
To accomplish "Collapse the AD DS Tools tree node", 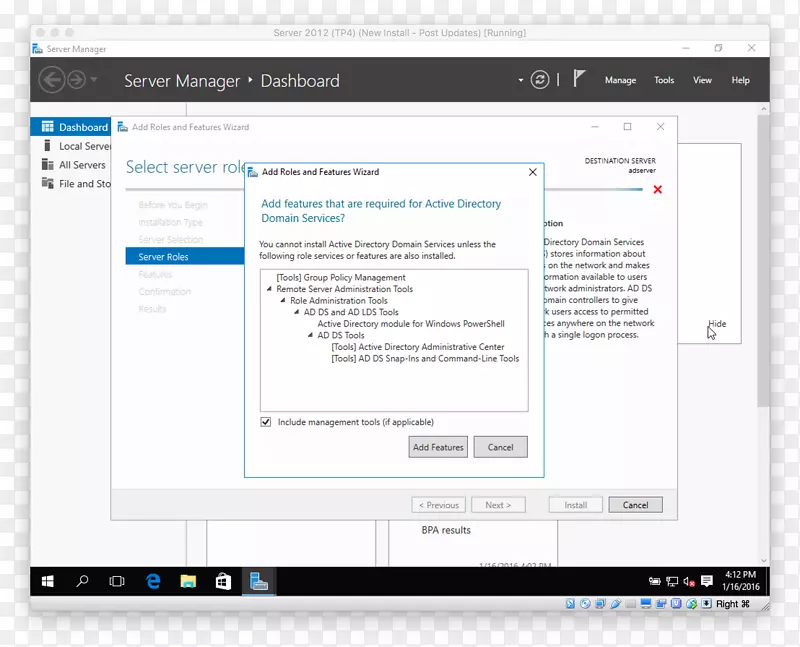I will click(x=311, y=335).
